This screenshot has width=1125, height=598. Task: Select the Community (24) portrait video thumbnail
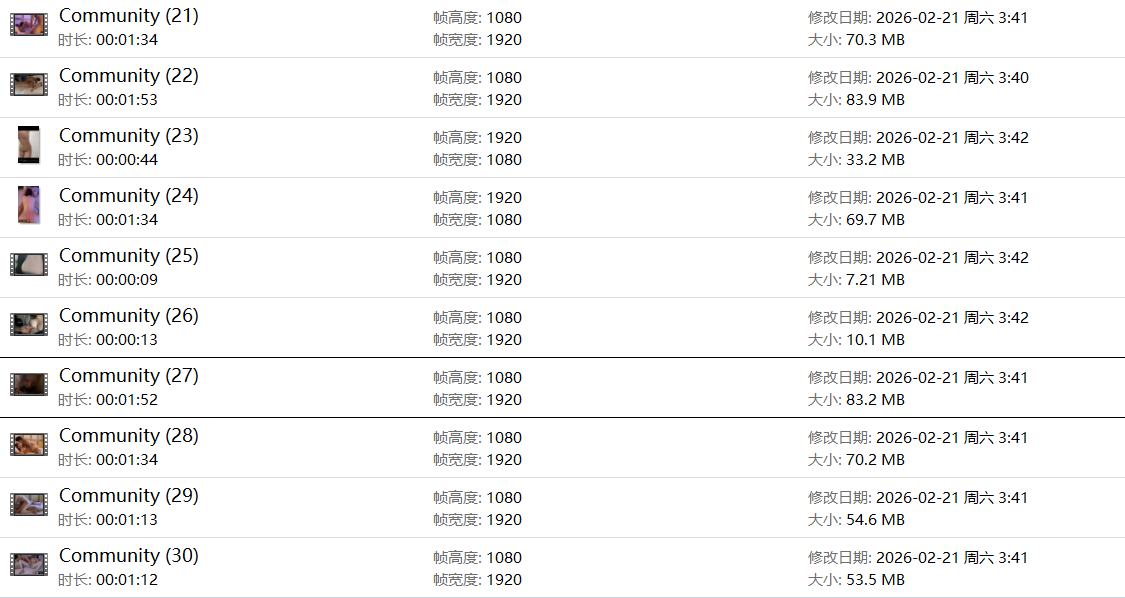(x=28, y=205)
